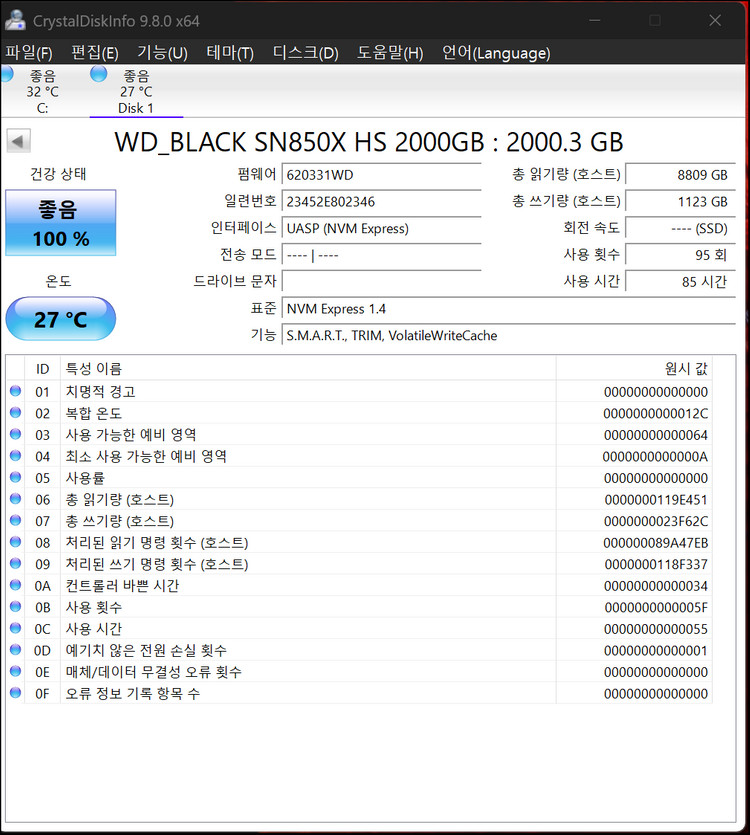Click the status dot for row 07 총 쓰기량
The height and width of the screenshot is (835, 750).
(15, 520)
